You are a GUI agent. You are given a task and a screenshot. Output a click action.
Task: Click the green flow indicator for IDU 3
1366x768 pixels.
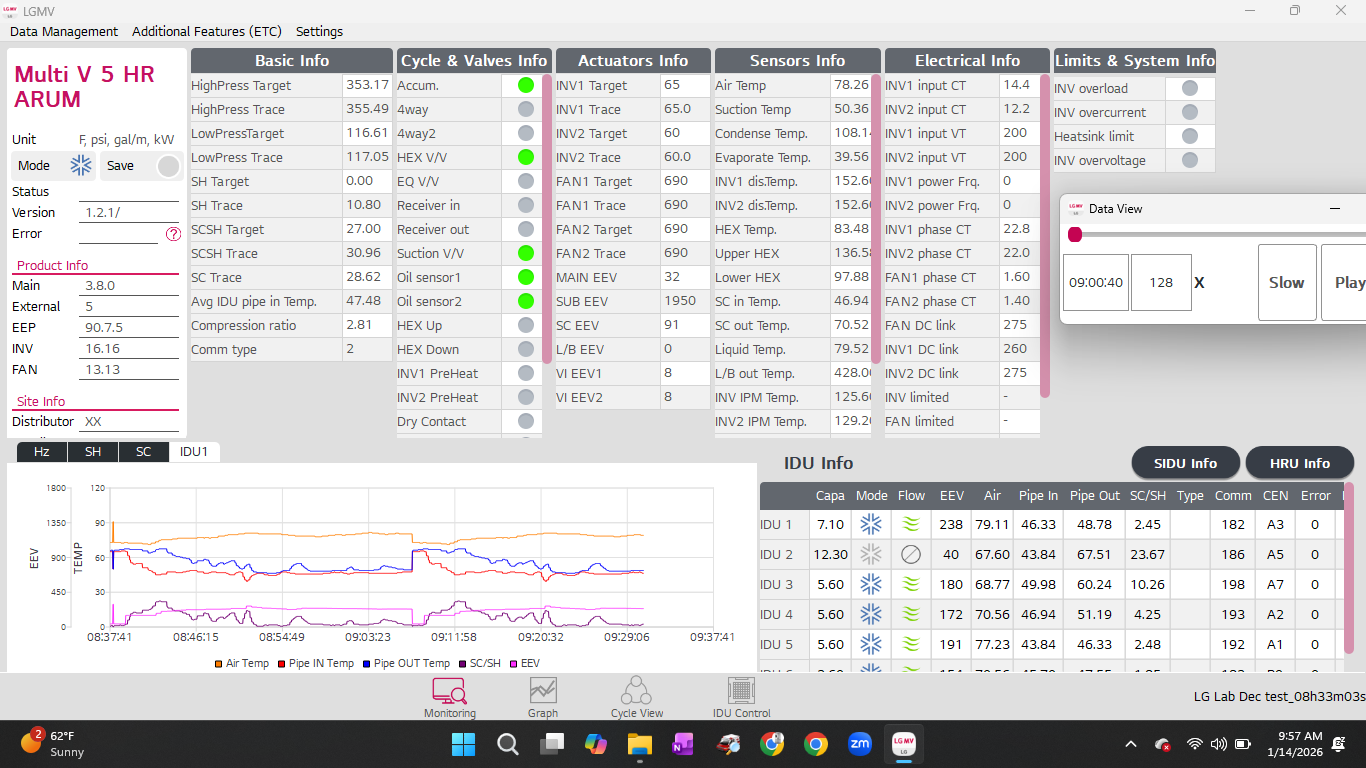tap(911, 584)
